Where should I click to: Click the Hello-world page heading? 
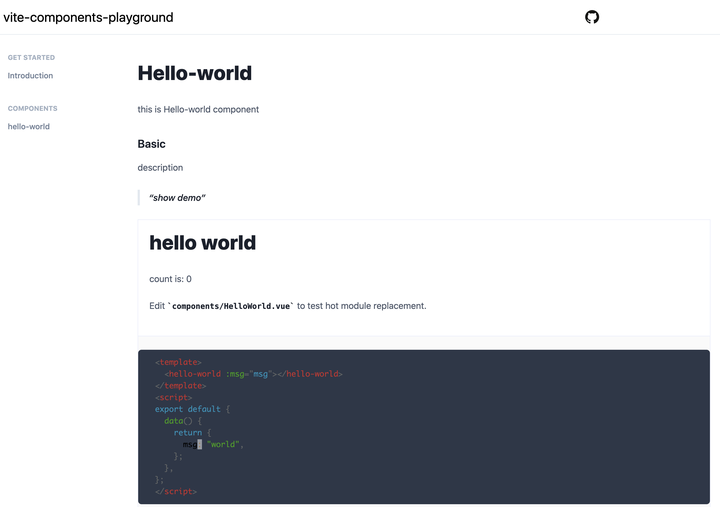pos(195,73)
